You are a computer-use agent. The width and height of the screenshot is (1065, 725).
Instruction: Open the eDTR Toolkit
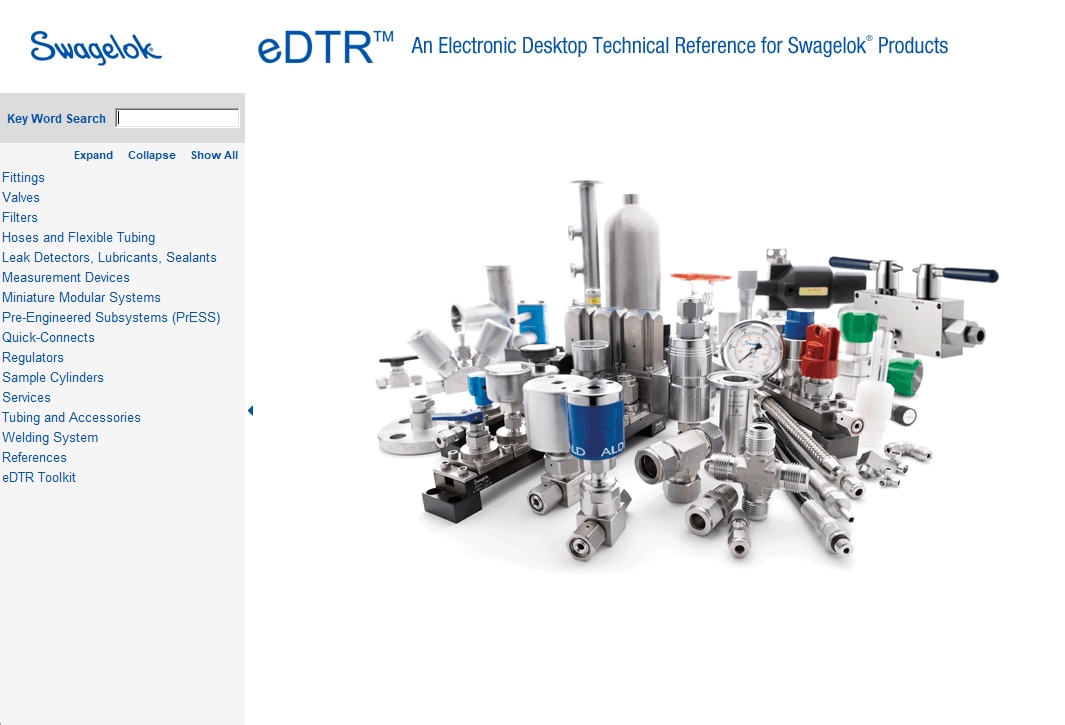click(x=39, y=478)
